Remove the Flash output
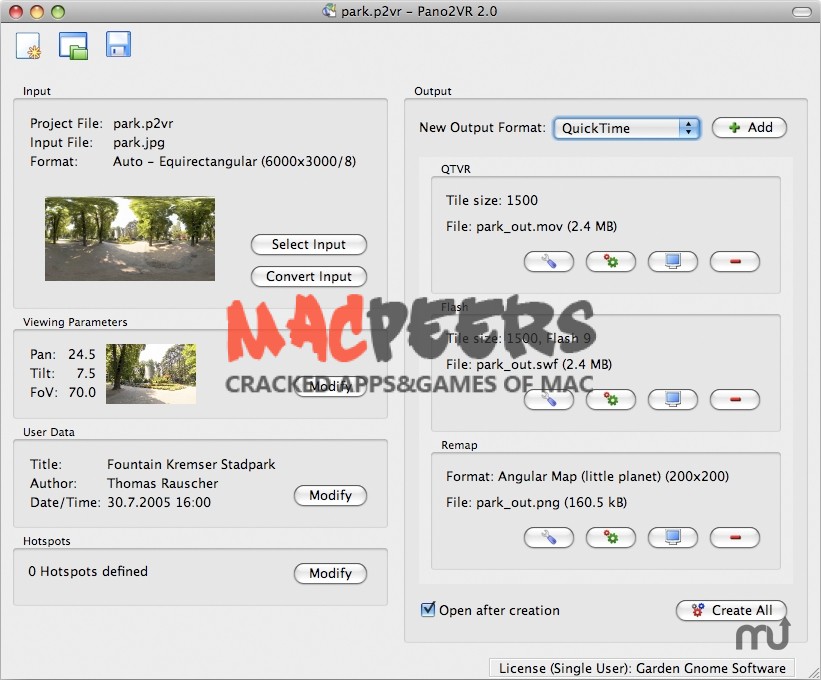The image size is (821, 680). 735,399
